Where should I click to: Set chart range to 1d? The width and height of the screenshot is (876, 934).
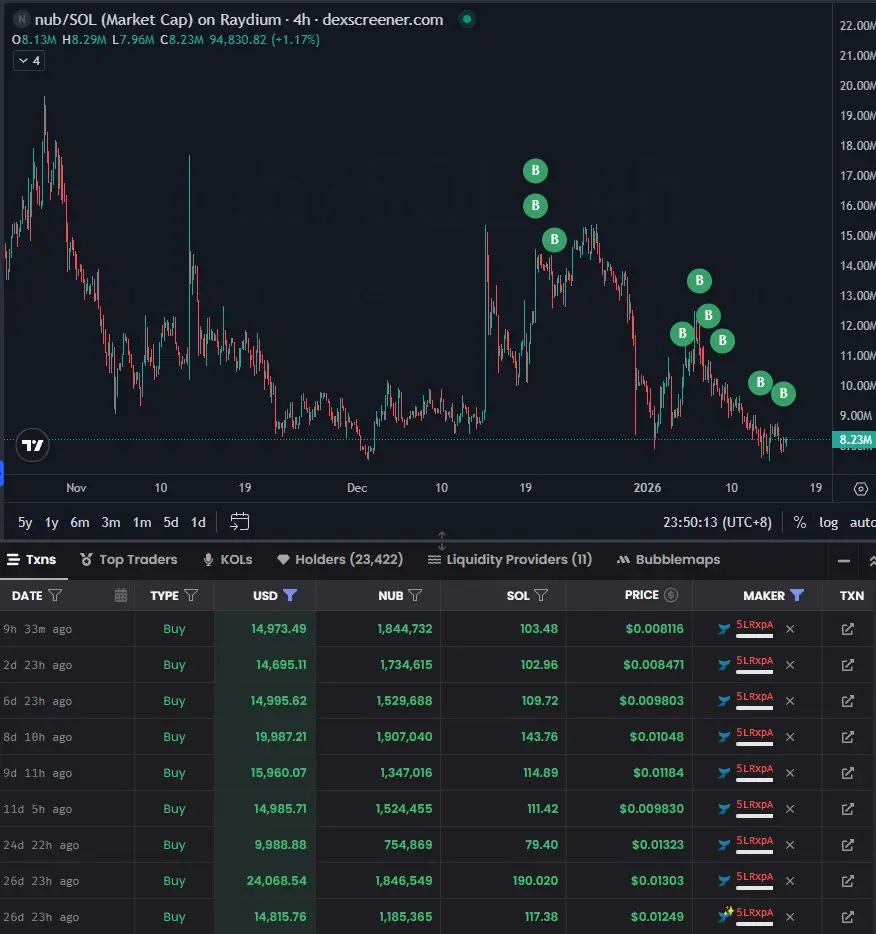(198, 522)
